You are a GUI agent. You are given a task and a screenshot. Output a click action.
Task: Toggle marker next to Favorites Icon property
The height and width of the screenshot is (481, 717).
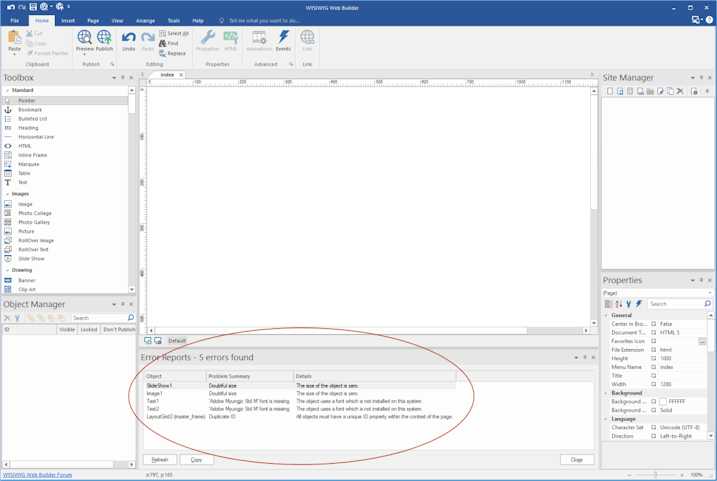coord(654,341)
